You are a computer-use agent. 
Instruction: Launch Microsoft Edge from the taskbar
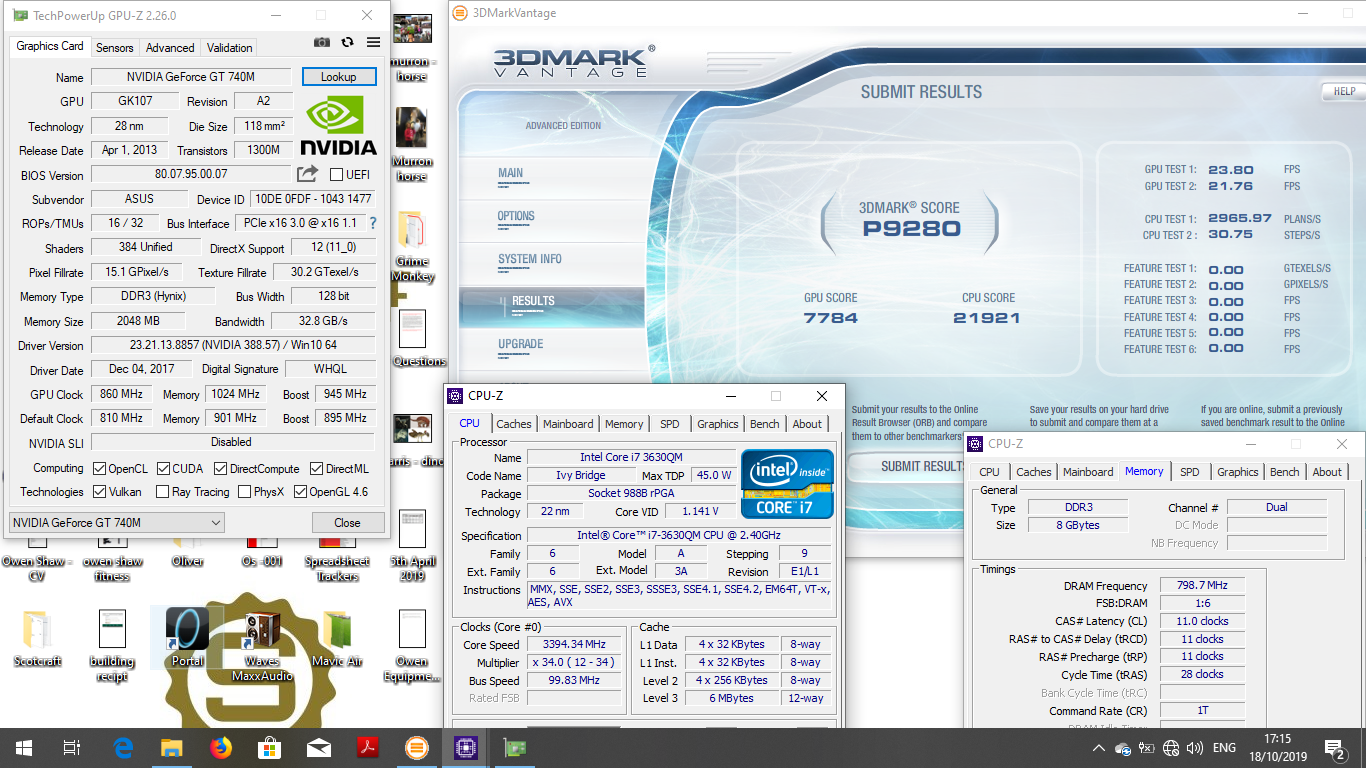[x=124, y=748]
